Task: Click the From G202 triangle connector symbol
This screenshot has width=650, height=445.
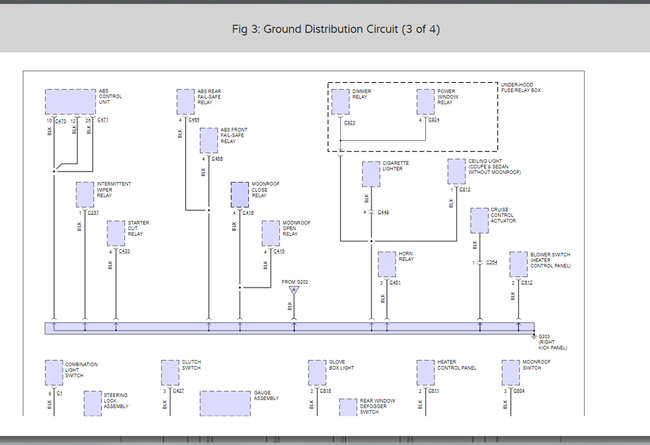Action: 295,292
